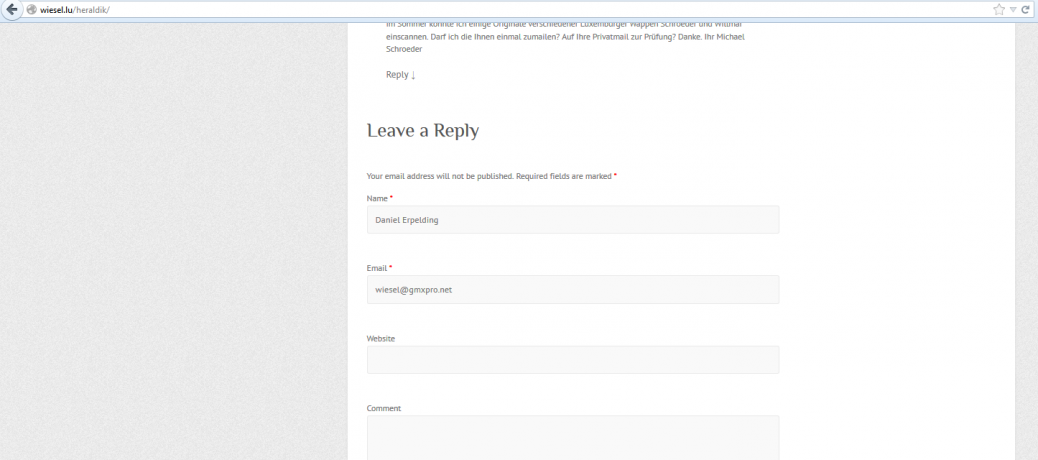Click the Comment field label
1038x460 pixels.
pos(384,408)
